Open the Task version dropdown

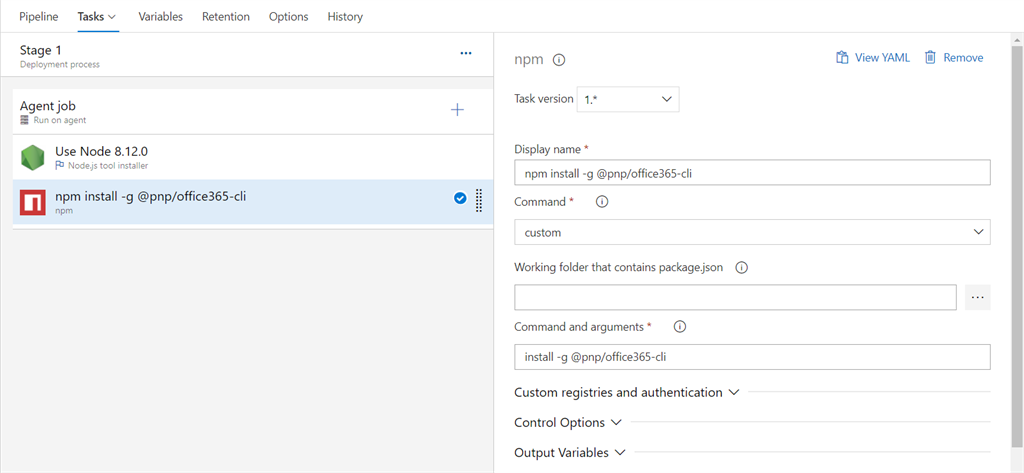628,100
